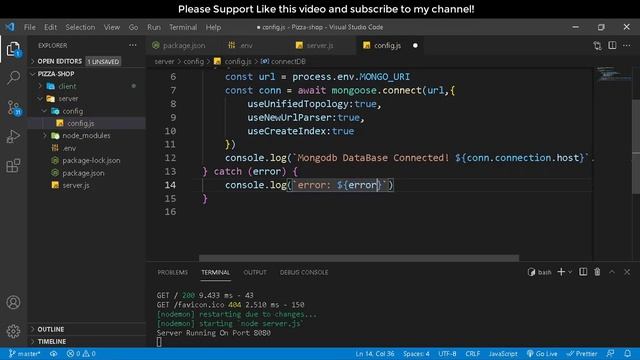
Task: Open the File menu
Action: tap(30, 27)
